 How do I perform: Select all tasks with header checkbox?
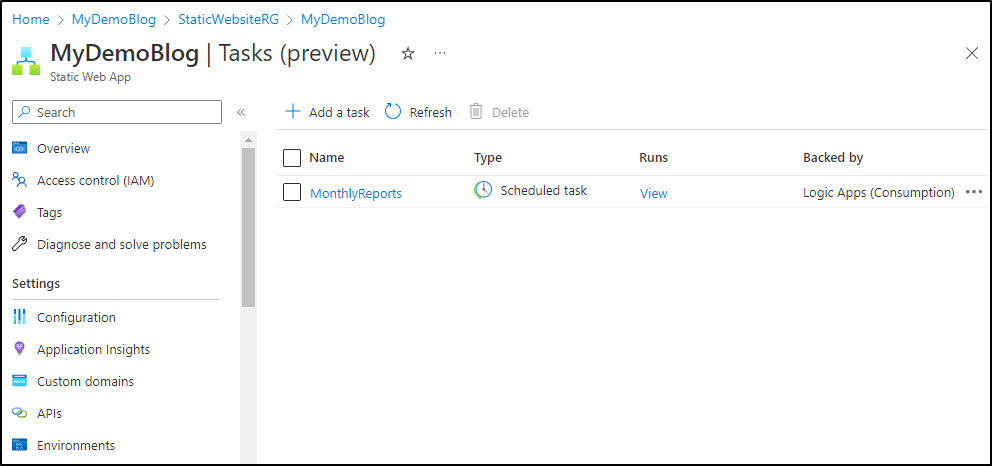coord(292,158)
